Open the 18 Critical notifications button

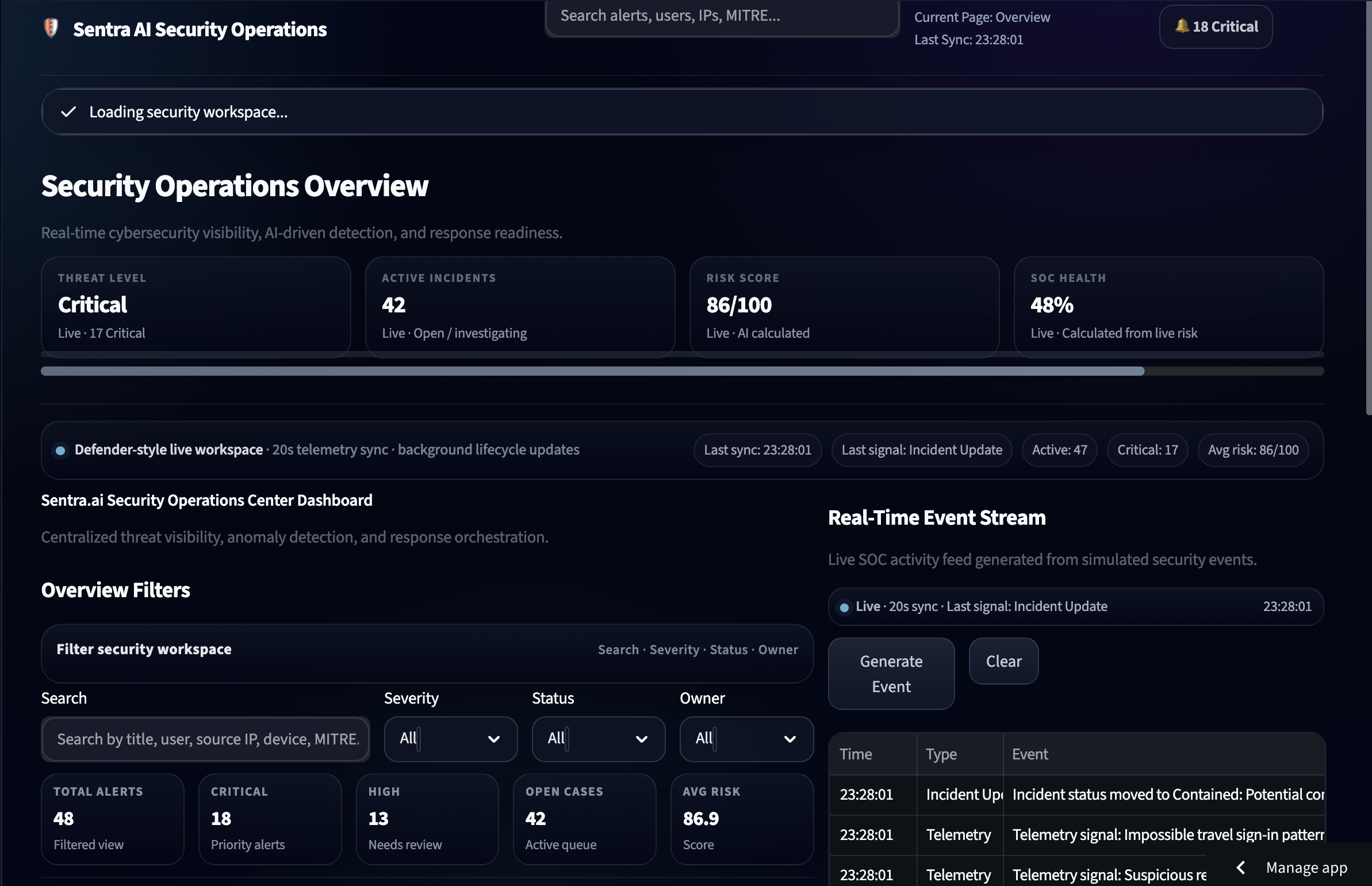click(x=1216, y=26)
